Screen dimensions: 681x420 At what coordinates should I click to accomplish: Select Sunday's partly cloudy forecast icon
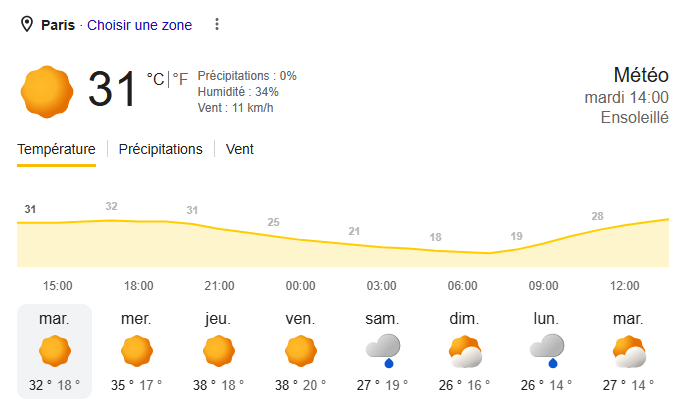click(x=465, y=351)
